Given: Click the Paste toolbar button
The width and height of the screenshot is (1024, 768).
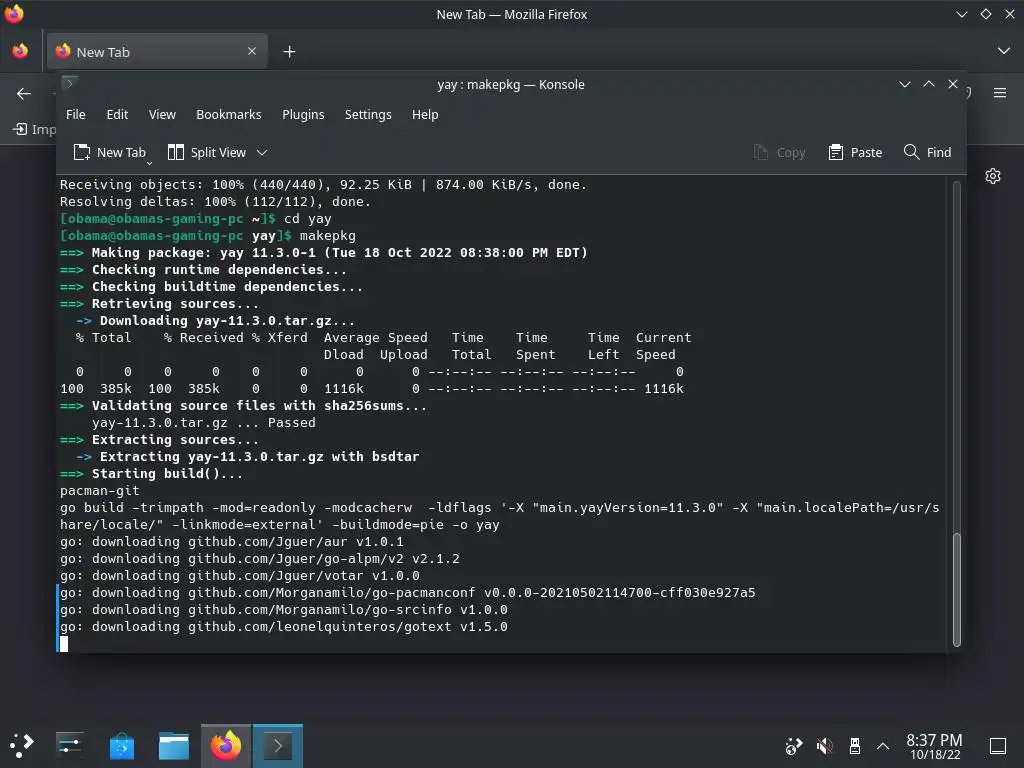Looking at the screenshot, I should 855,152.
